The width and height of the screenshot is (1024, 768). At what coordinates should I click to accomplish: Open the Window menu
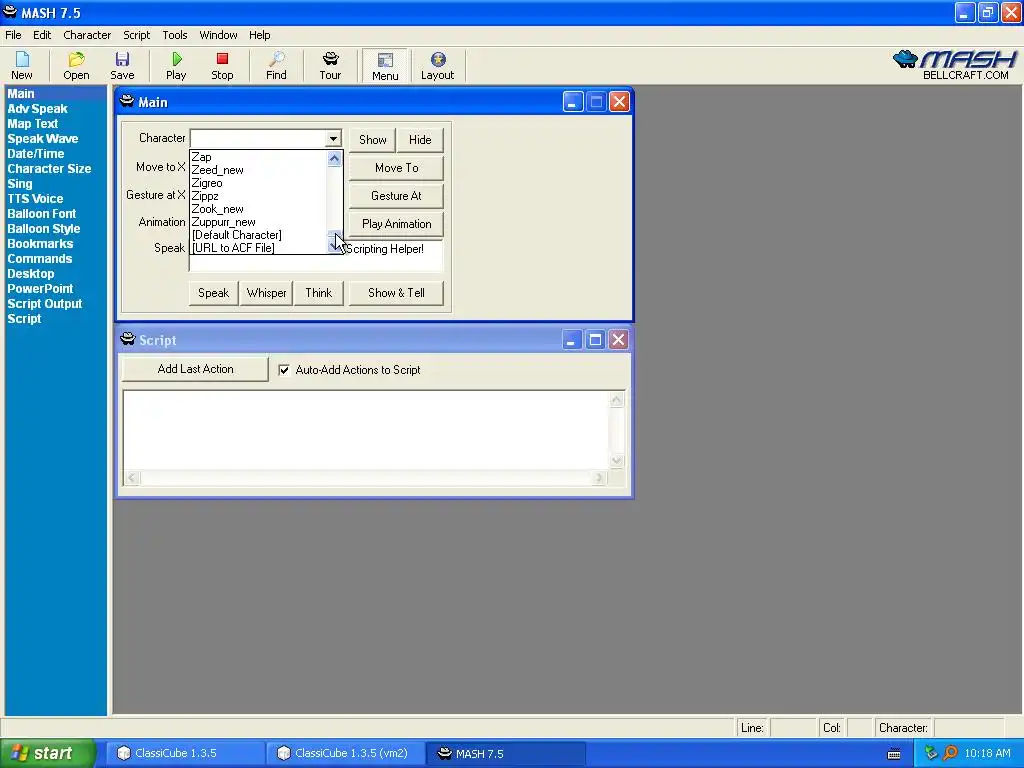pos(218,35)
